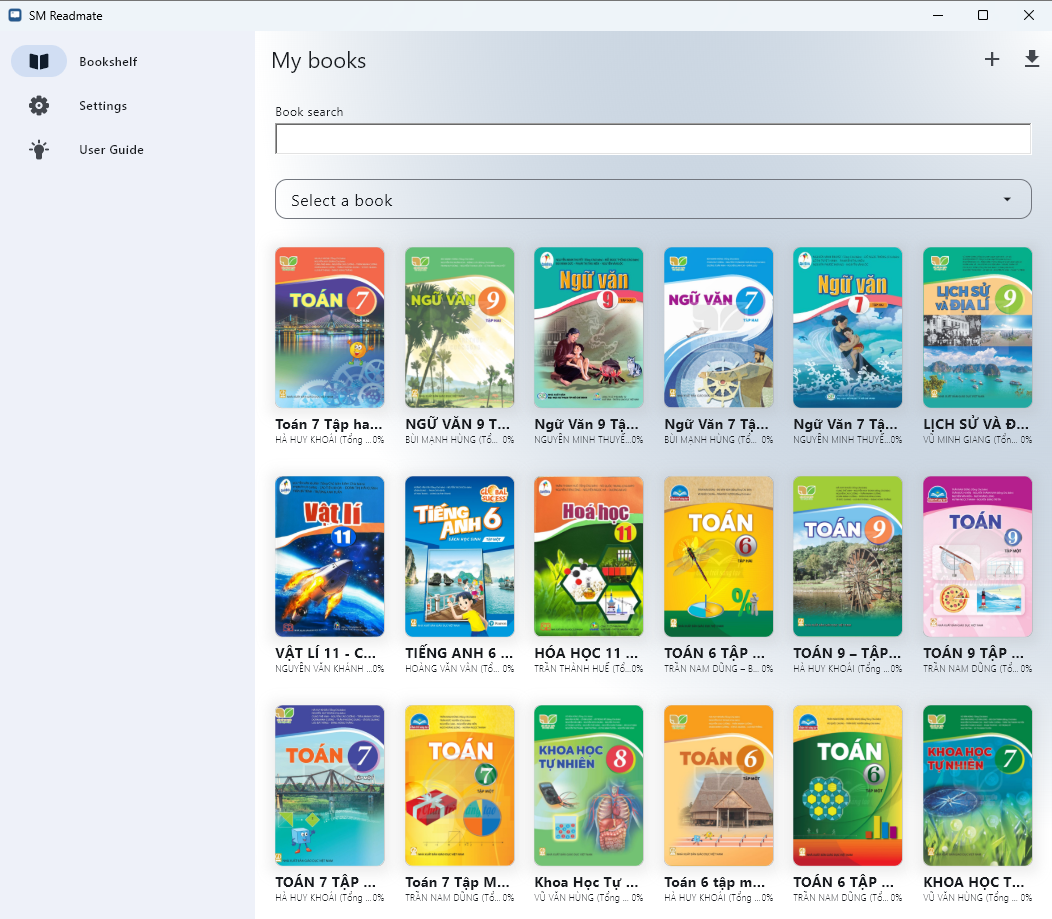The width and height of the screenshot is (1052, 919).
Task: Click the User Guide lightbulb icon
Action: point(39,150)
